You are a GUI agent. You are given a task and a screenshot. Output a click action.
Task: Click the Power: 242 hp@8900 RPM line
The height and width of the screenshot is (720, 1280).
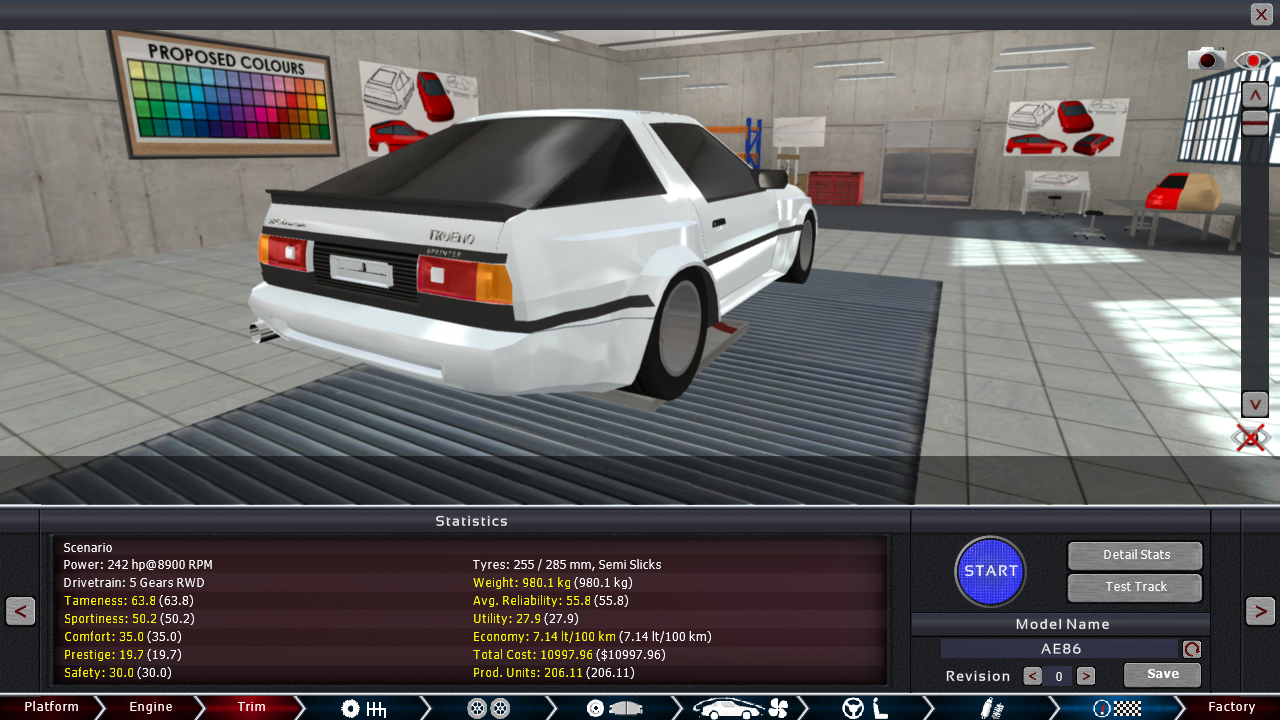[138, 565]
